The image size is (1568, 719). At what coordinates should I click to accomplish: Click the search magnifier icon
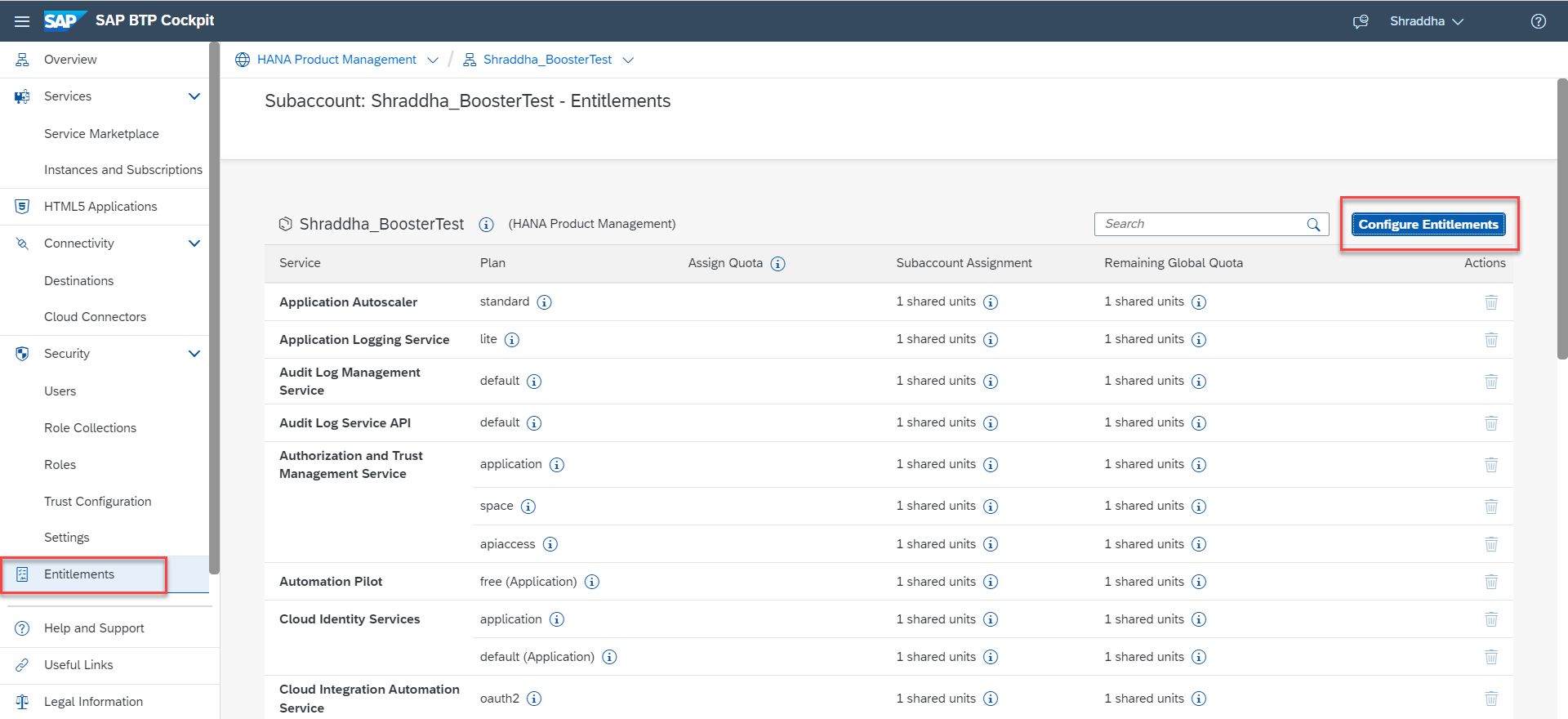pos(1313,225)
